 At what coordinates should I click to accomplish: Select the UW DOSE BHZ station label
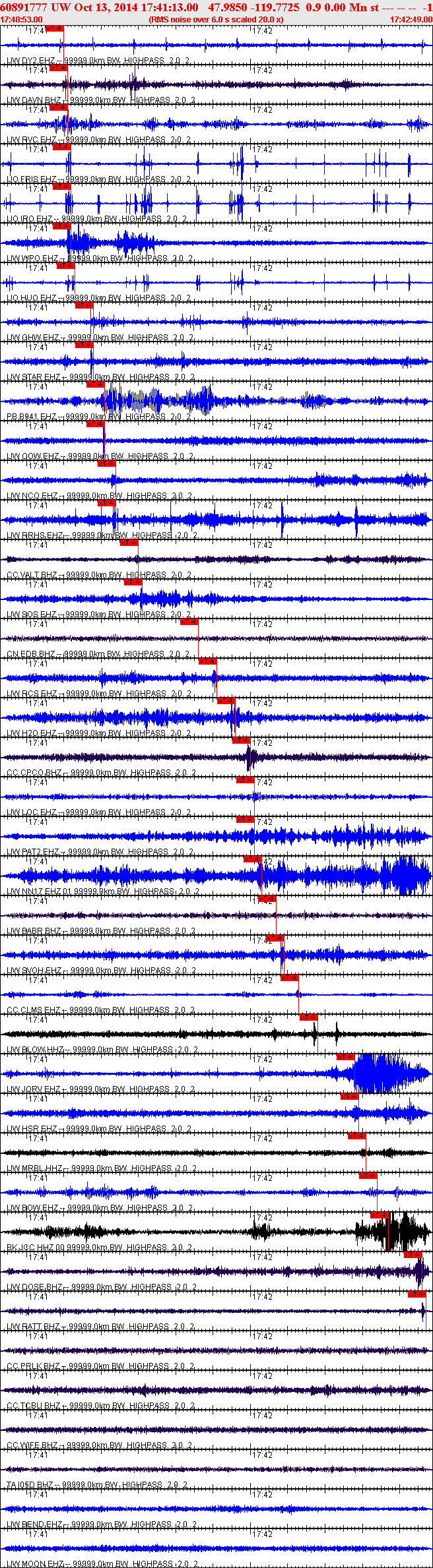click(34, 1287)
